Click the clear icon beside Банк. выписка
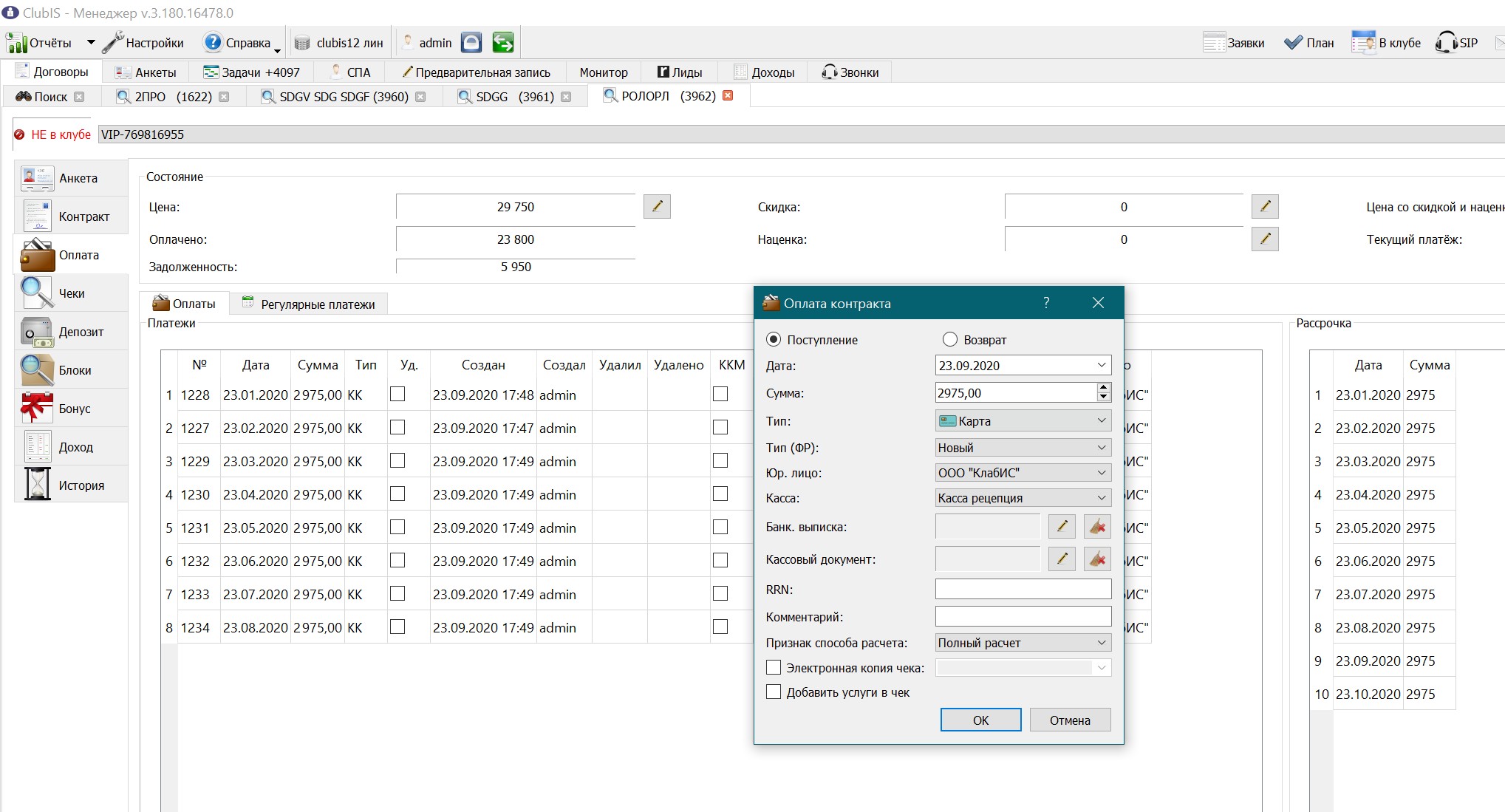 [x=1097, y=527]
